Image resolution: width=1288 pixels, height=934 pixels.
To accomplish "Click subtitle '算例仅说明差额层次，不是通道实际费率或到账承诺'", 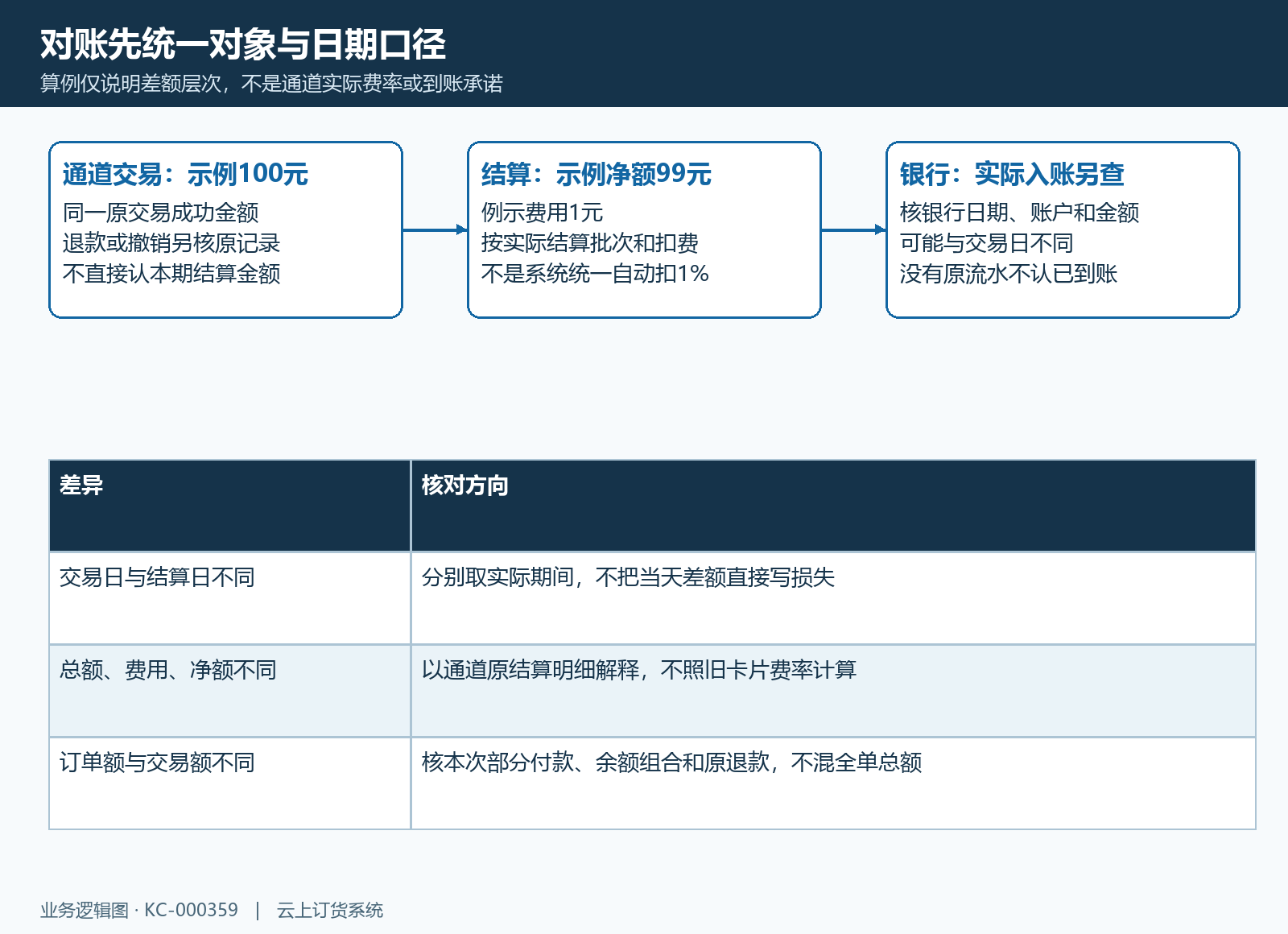I will click(x=271, y=84).
